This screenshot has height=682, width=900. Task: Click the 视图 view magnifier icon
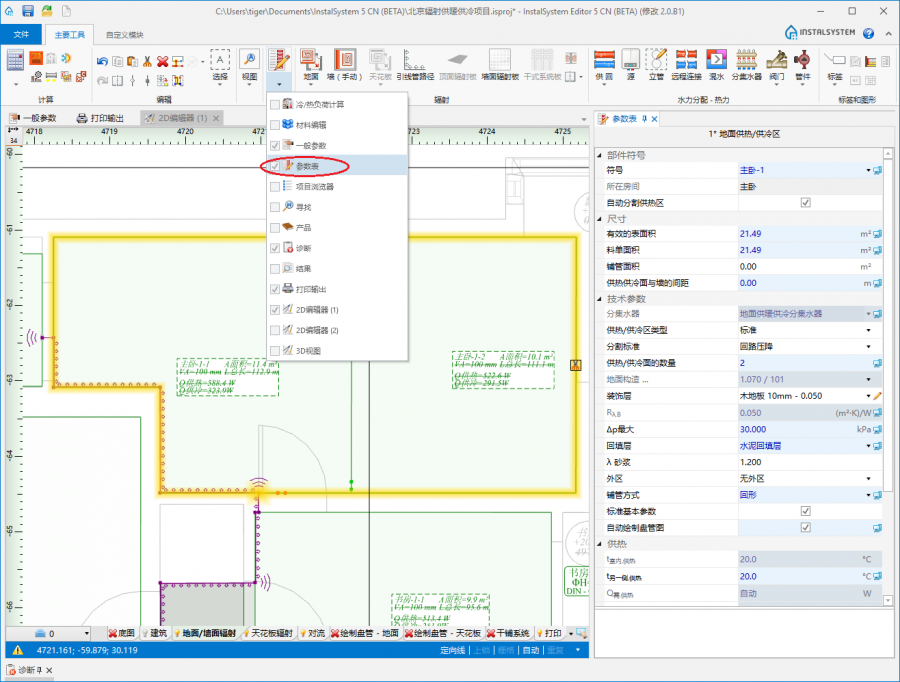click(x=250, y=59)
